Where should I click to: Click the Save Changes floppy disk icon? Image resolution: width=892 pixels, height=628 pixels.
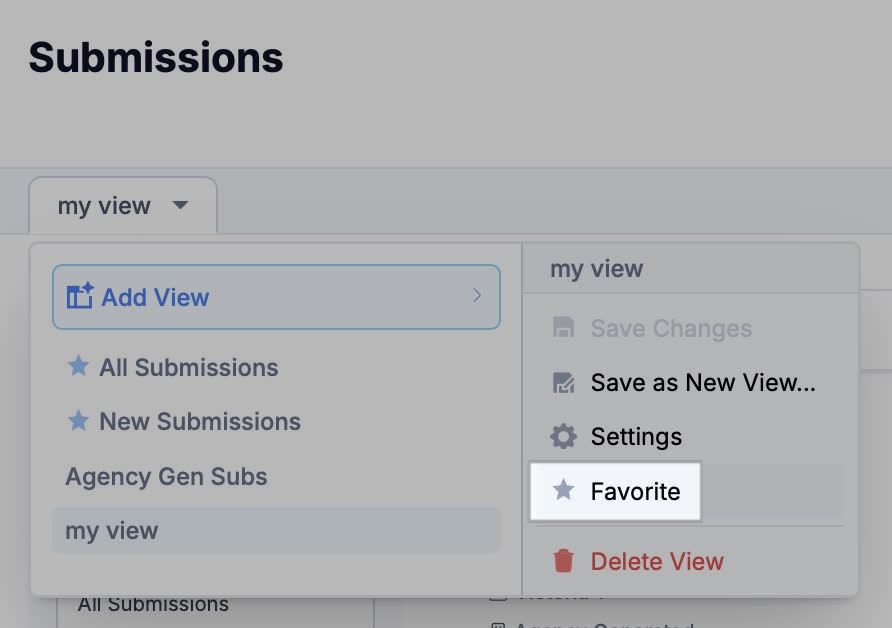pyautogui.click(x=564, y=328)
